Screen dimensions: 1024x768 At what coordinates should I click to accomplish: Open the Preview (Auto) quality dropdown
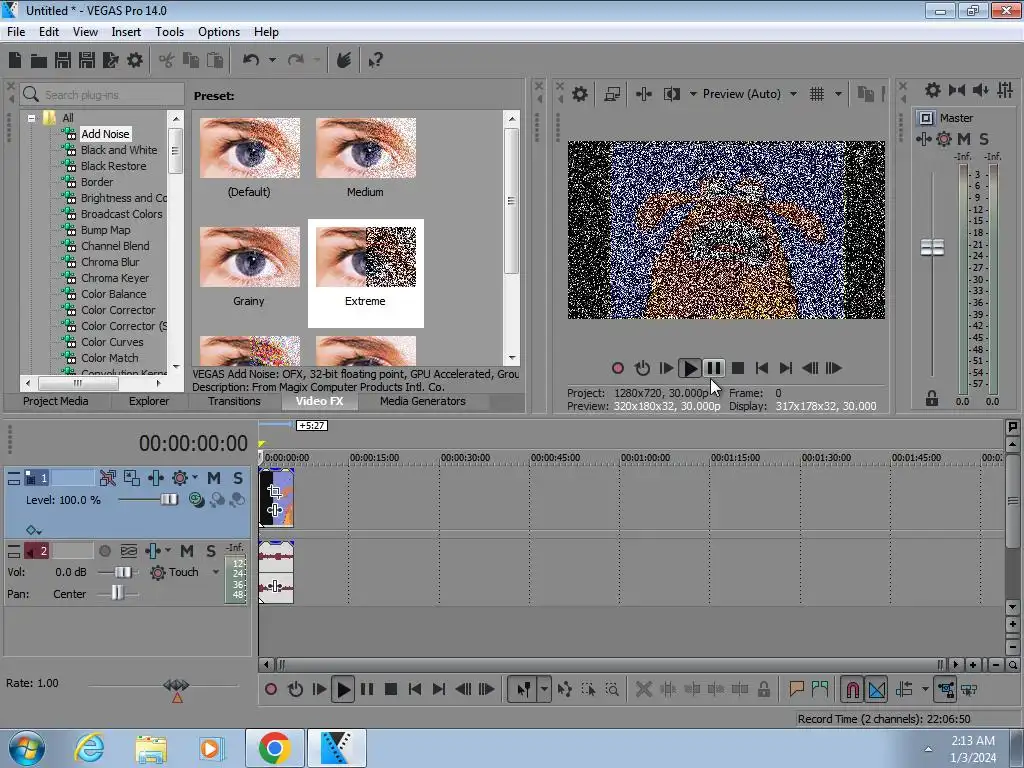[793, 94]
